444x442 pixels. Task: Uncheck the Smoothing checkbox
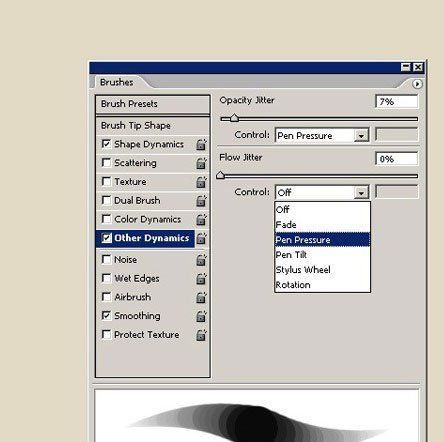click(x=106, y=315)
